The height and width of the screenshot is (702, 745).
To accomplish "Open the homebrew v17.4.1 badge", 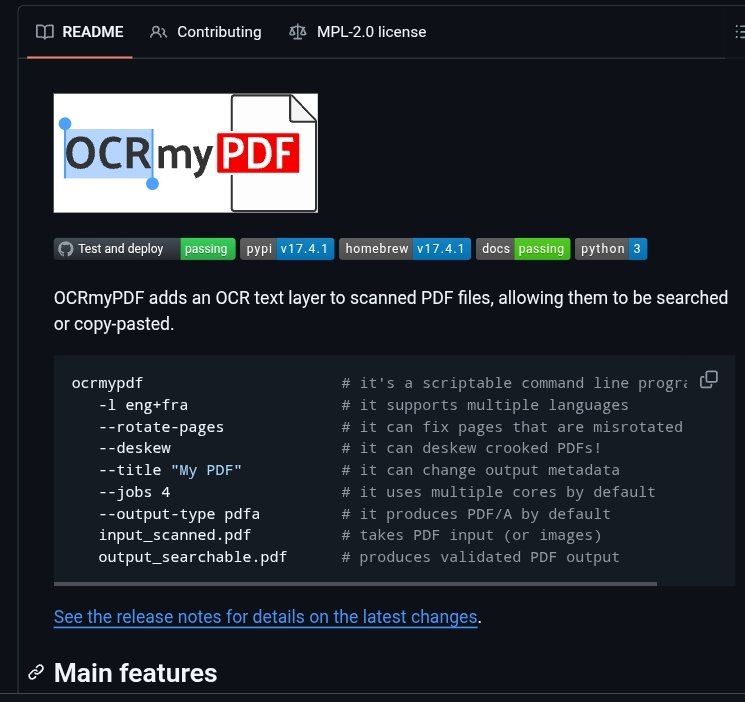I will (x=405, y=249).
